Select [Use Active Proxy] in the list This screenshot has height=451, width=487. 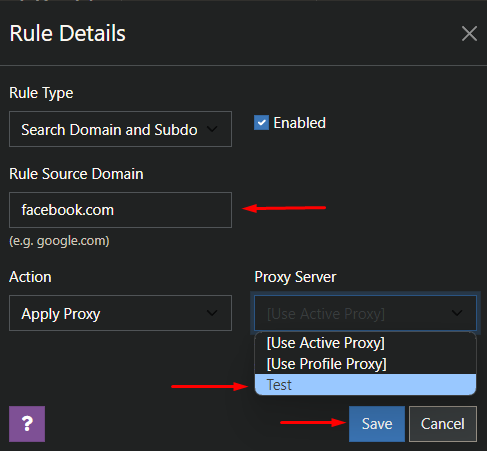click(x=365, y=343)
